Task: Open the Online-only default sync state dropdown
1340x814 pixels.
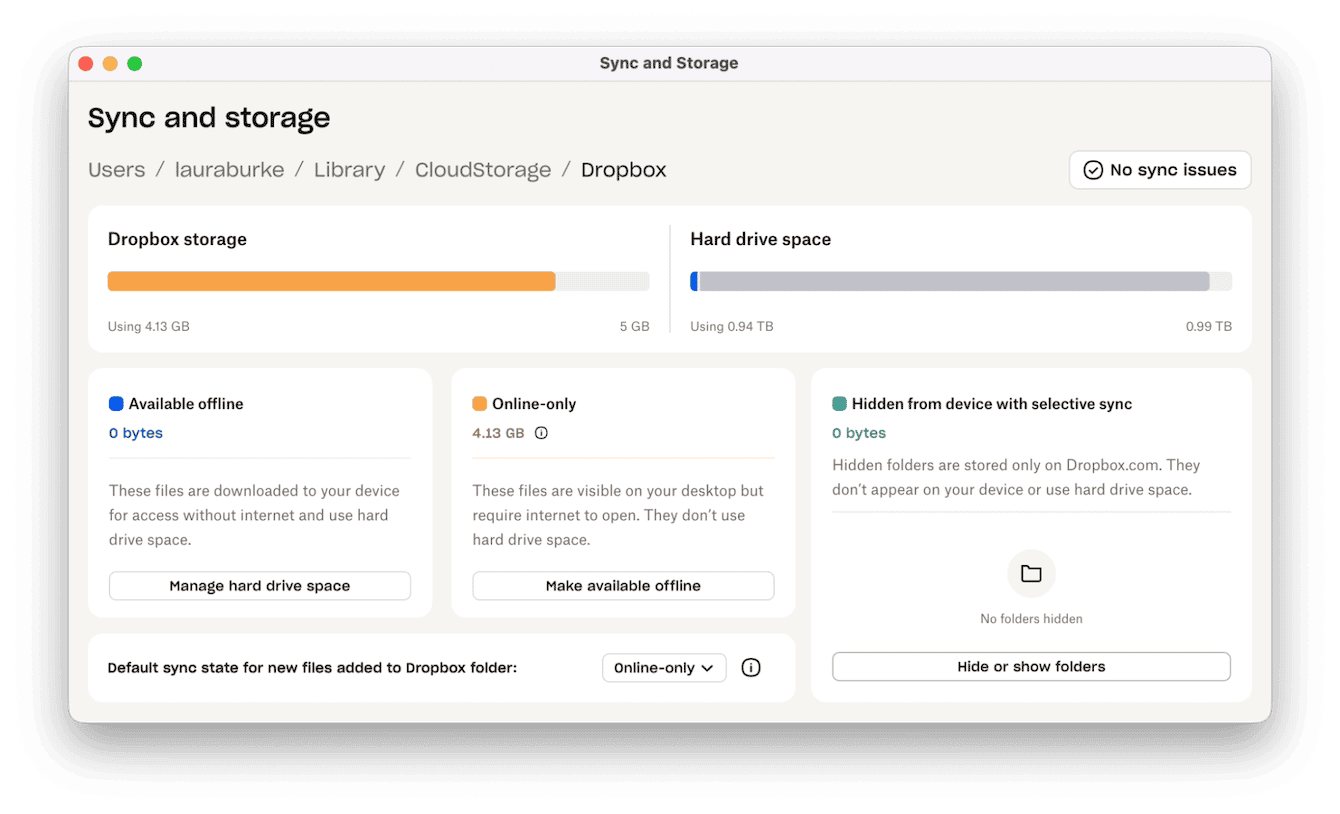Action: pyautogui.click(x=664, y=667)
